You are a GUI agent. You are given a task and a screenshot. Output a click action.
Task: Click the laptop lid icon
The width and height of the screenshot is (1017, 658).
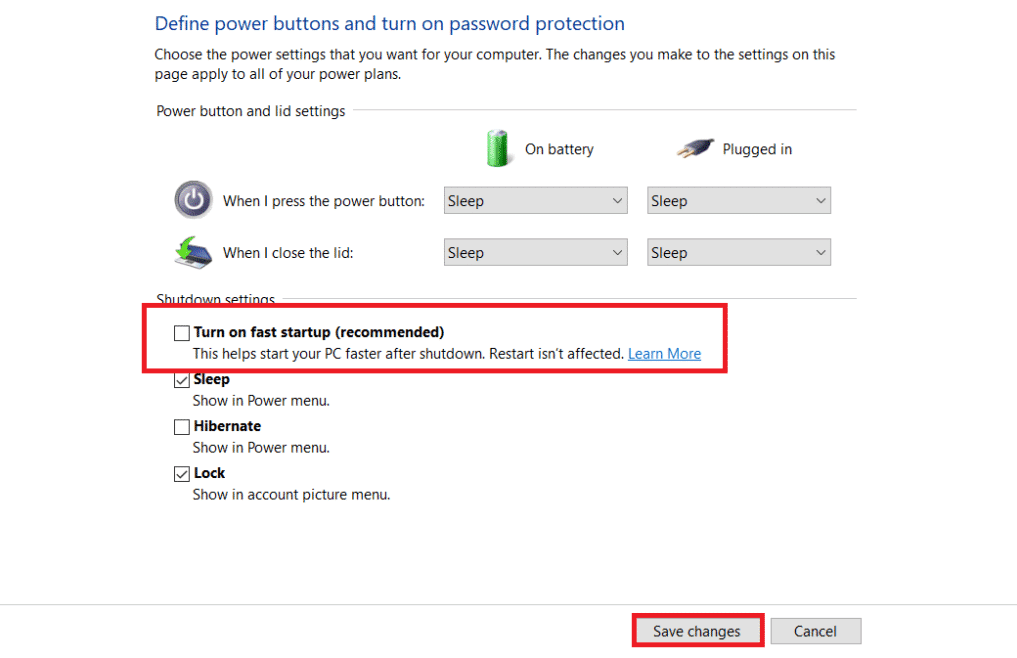(192, 252)
